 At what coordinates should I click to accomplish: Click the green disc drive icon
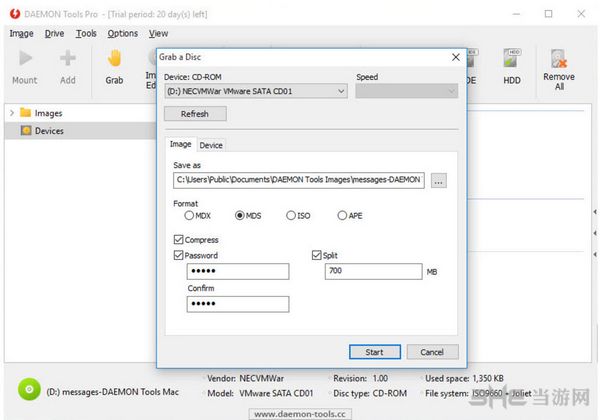(x=29, y=389)
